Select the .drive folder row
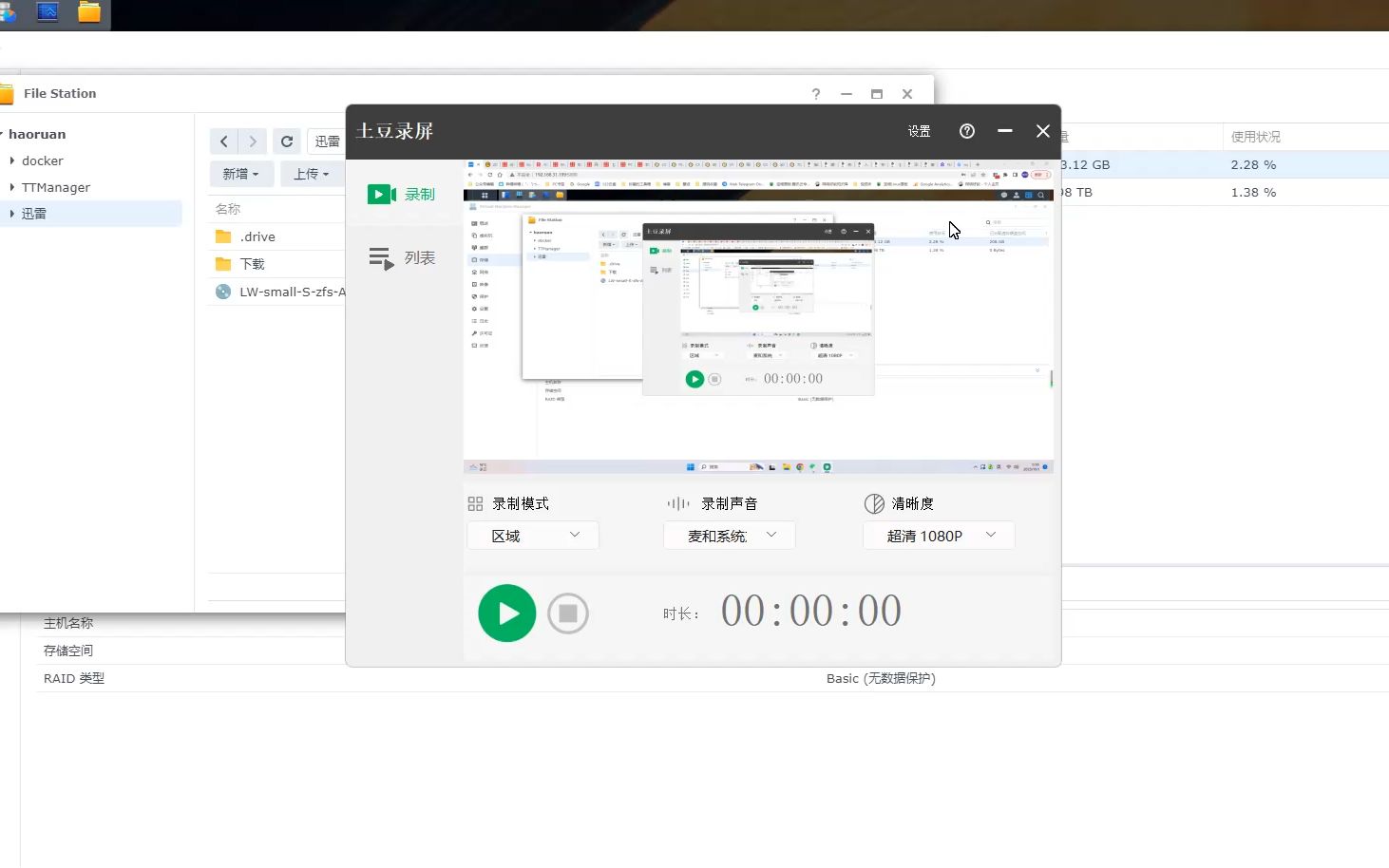The width and height of the screenshot is (1389, 868). click(277, 236)
